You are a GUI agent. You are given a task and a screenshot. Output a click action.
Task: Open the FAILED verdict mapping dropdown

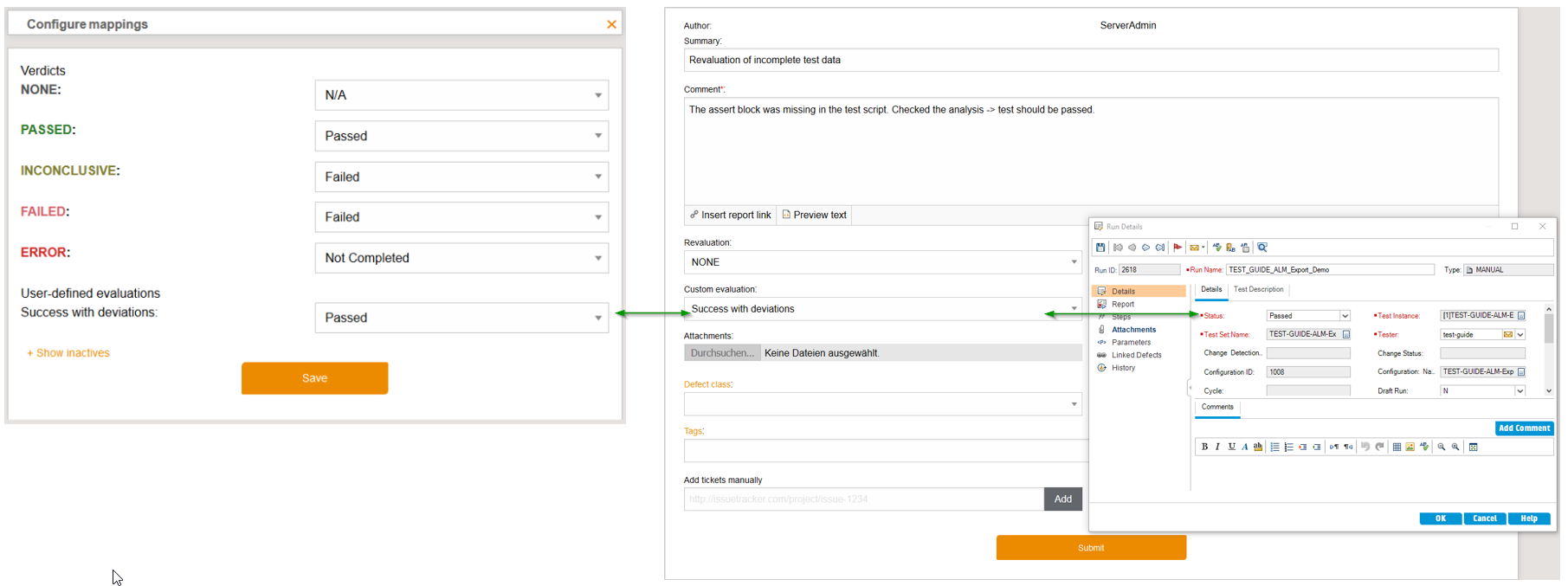(x=461, y=217)
